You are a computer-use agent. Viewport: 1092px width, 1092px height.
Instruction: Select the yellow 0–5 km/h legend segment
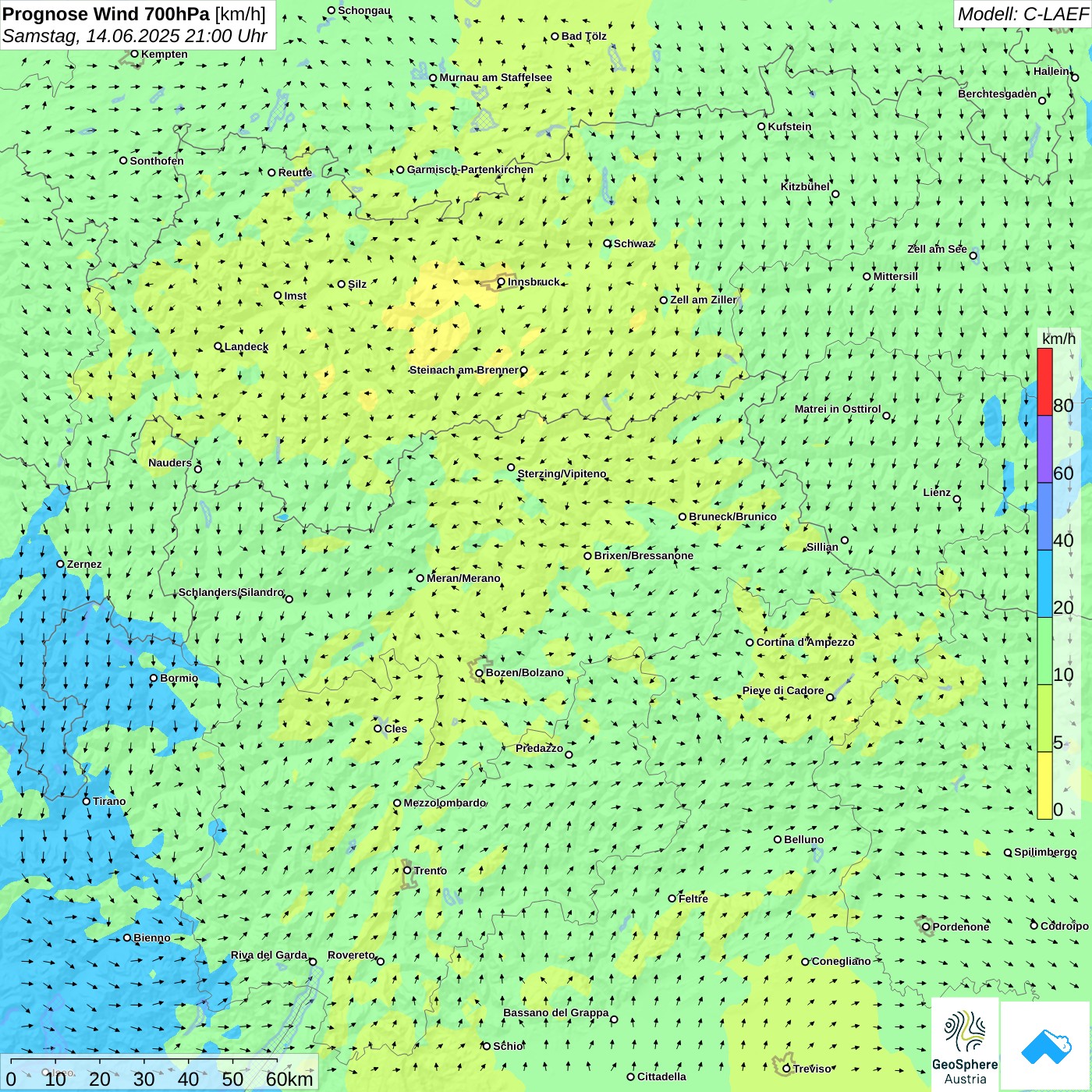1044,785
